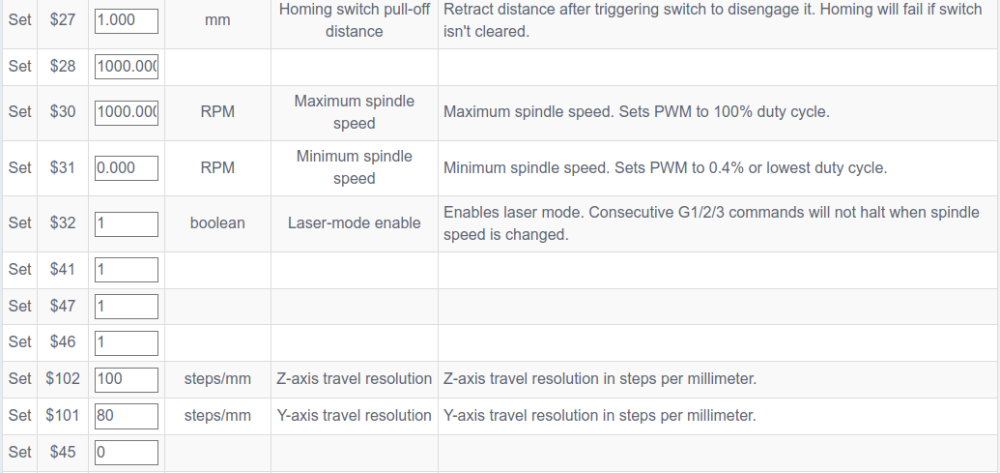The height and width of the screenshot is (473, 1000).
Task: Select the $28 value input field
Action: click(126, 67)
